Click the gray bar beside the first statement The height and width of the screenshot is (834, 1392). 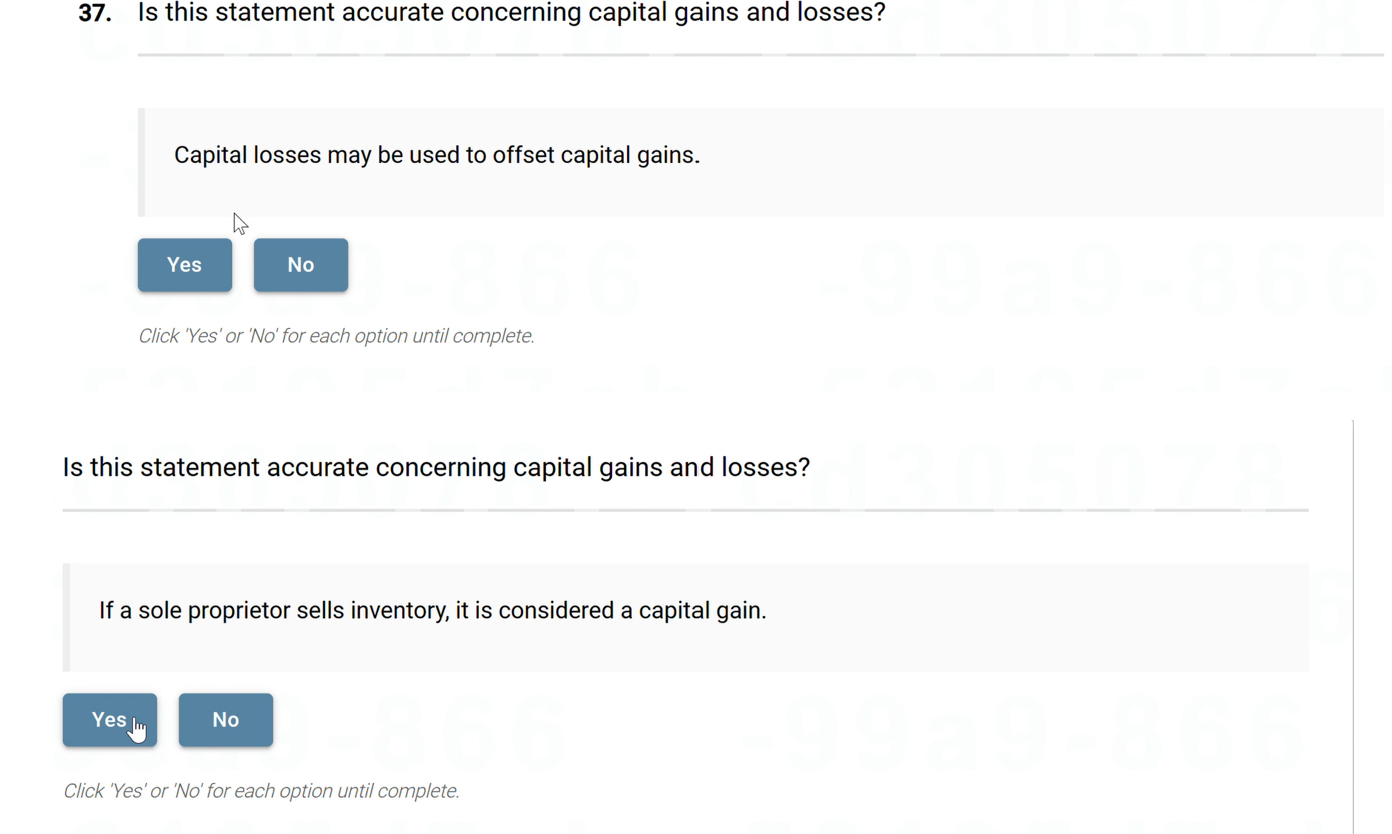142,162
